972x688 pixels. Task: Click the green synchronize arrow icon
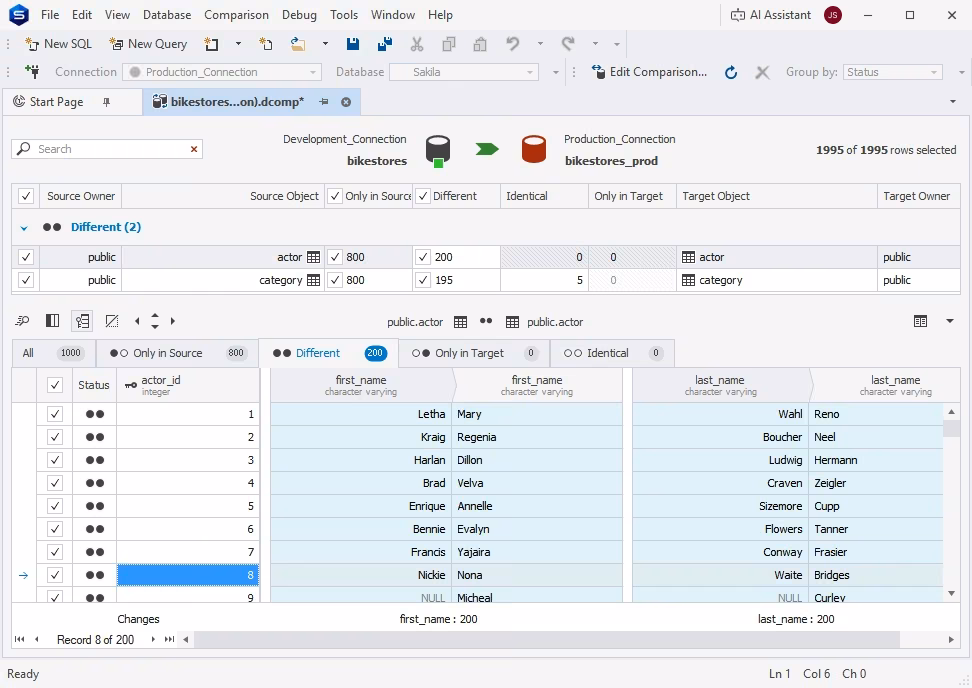[487, 149]
